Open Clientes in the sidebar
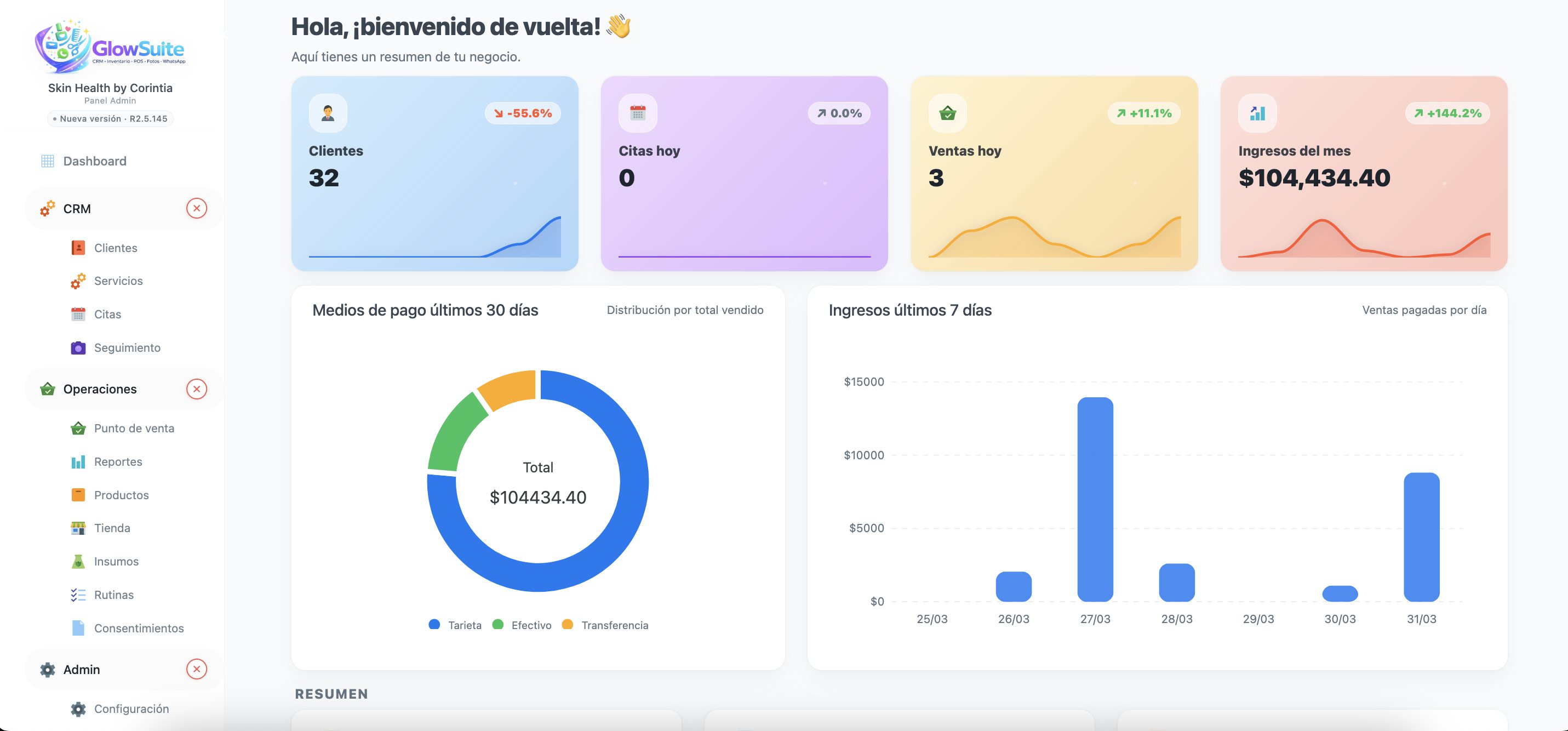1568x731 pixels. pos(116,248)
